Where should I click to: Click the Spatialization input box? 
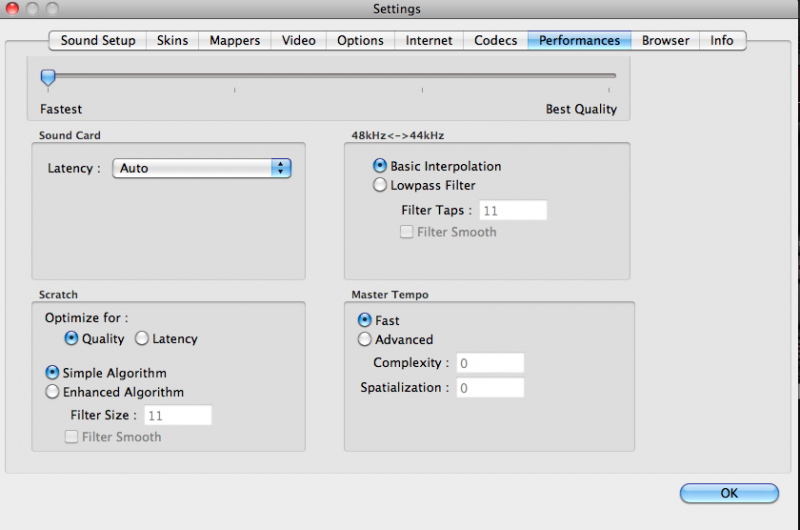490,388
